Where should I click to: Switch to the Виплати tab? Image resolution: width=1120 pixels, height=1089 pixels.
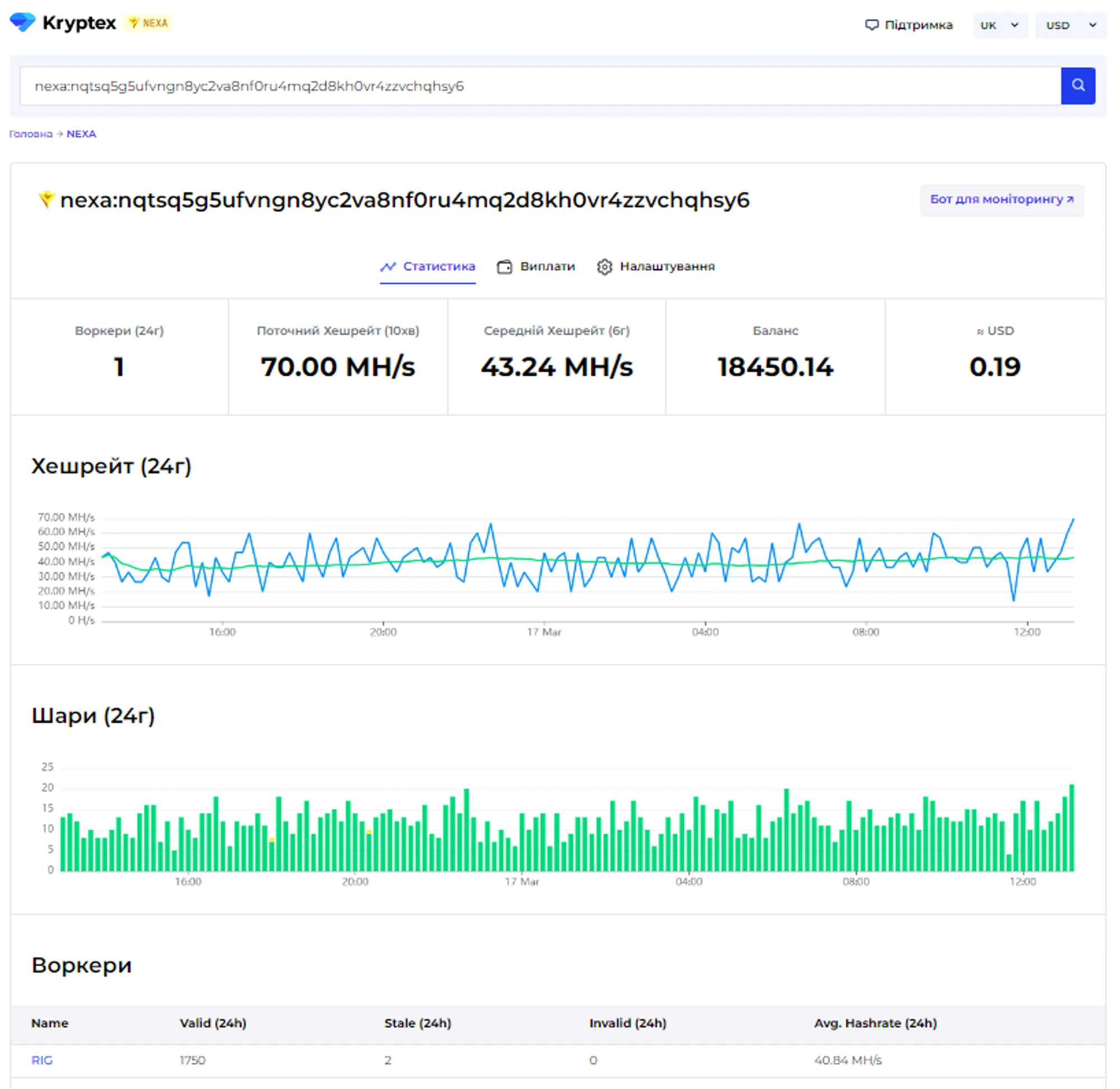(547, 267)
